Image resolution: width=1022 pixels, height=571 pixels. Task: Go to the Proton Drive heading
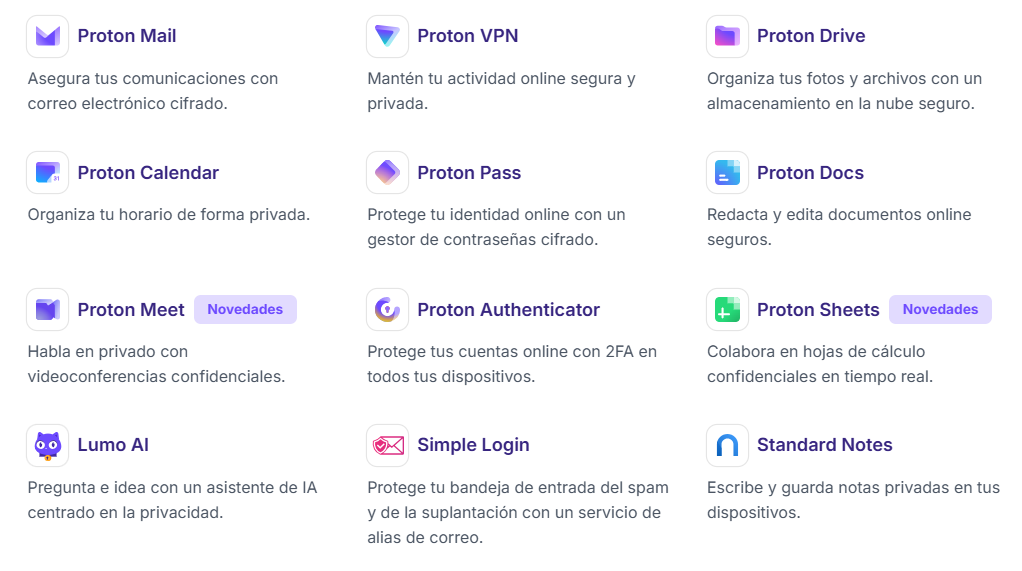coord(811,36)
